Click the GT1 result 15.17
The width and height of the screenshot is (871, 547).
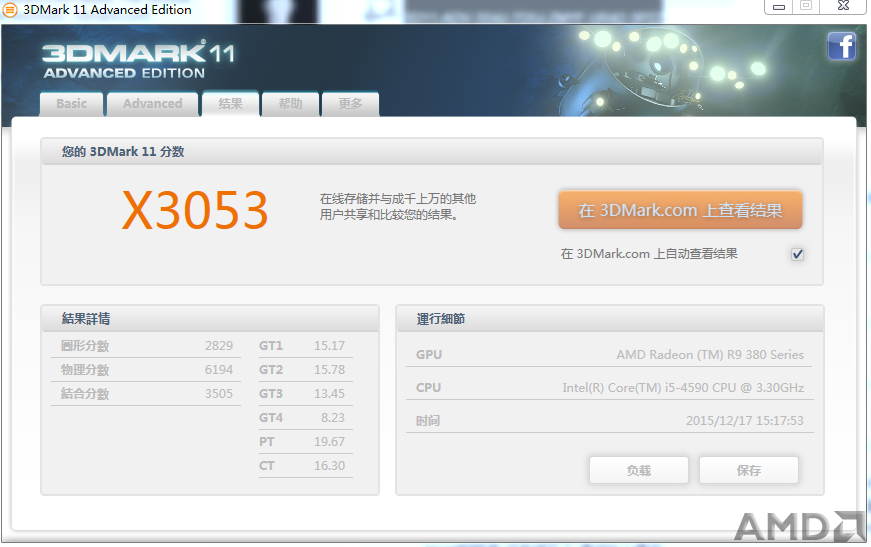pyautogui.click(x=329, y=345)
